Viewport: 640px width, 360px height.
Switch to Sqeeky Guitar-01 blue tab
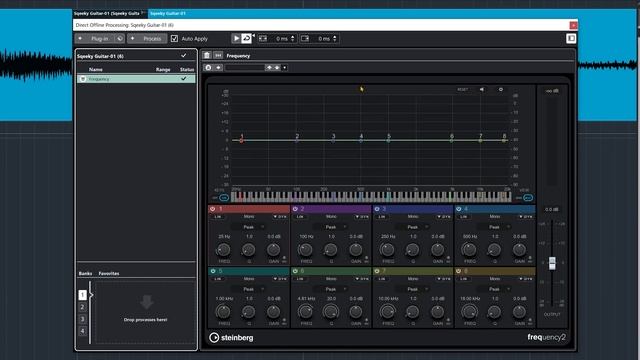pos(168,13)
